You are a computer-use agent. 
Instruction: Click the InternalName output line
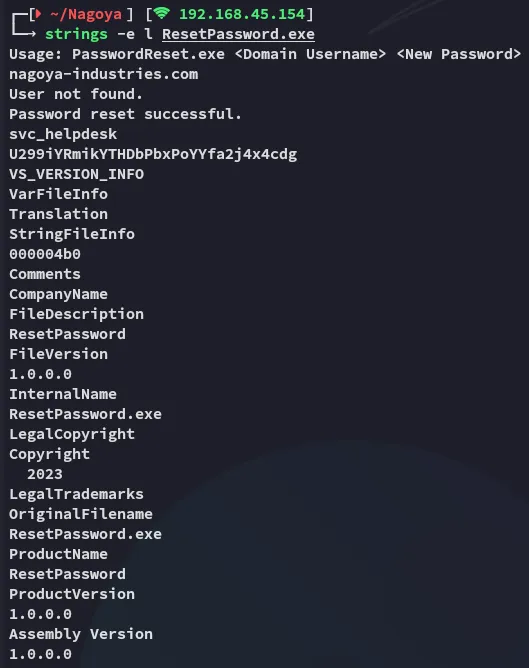(x=63, y=394)
